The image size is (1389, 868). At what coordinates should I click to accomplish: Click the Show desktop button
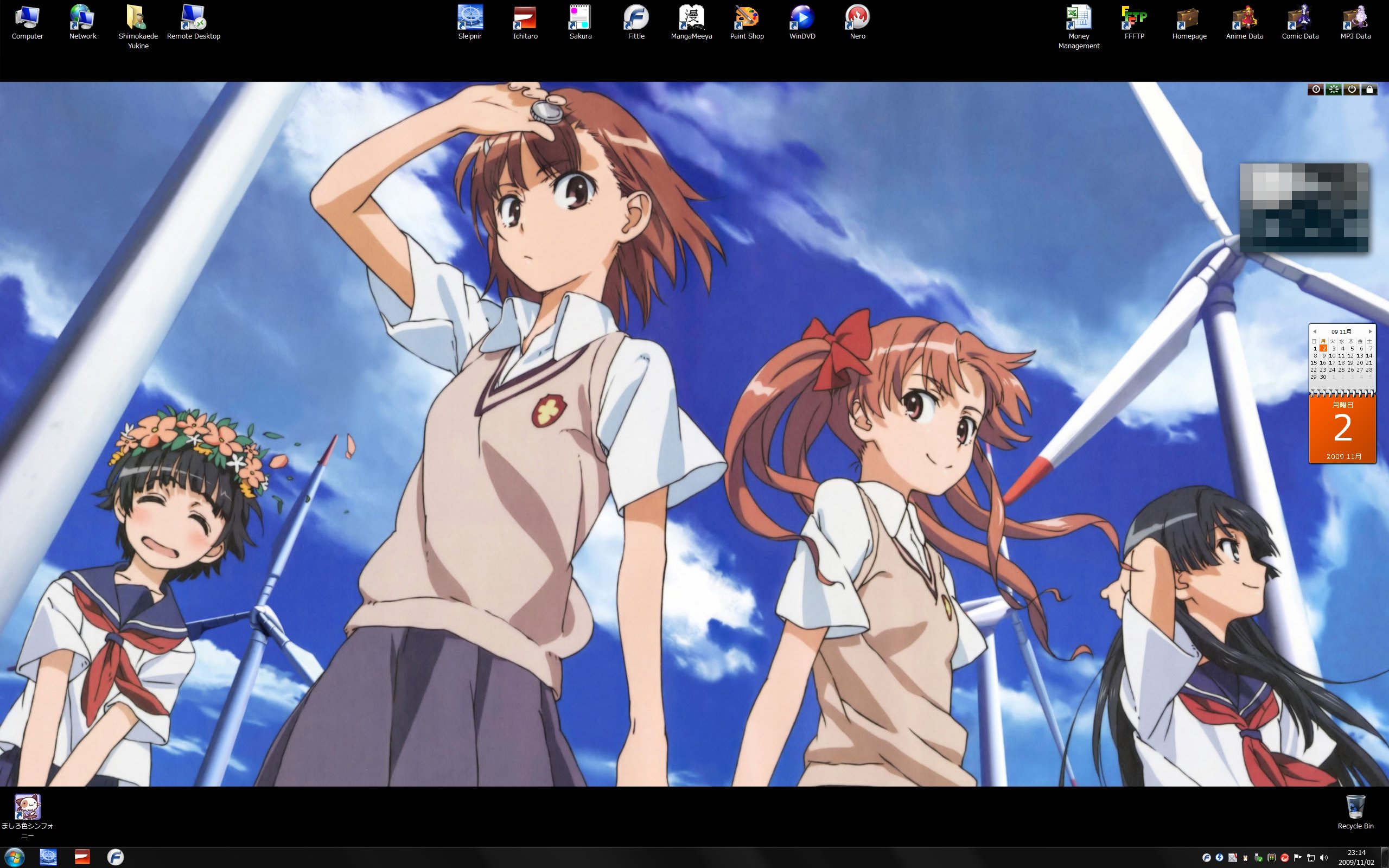pos(1385,858)
